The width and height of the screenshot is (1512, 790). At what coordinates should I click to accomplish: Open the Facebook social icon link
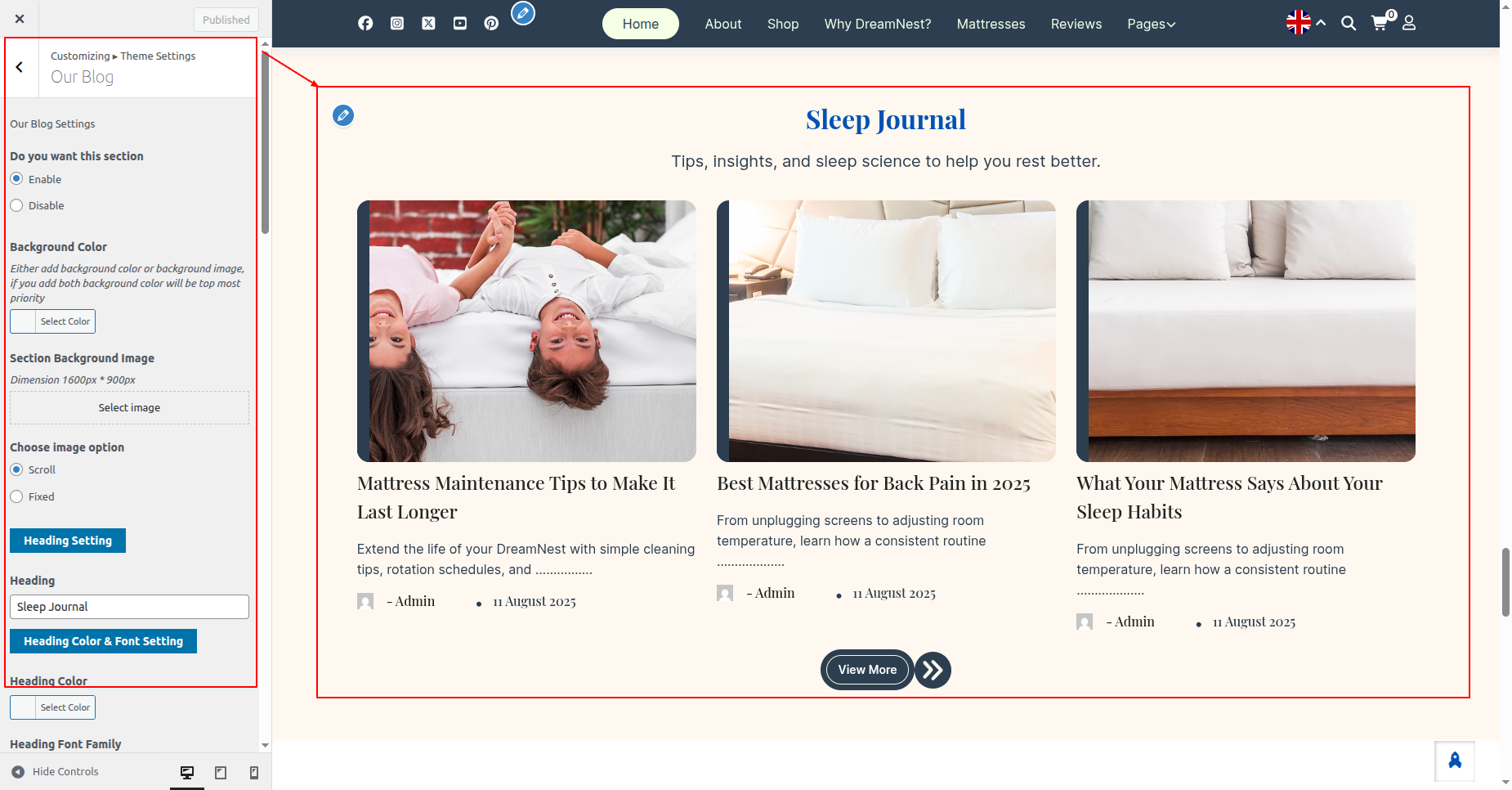click(365, 24)
